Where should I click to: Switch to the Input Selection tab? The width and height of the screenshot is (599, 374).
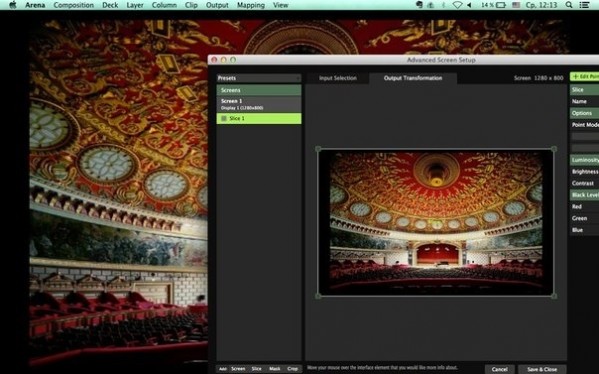[338, 78]
